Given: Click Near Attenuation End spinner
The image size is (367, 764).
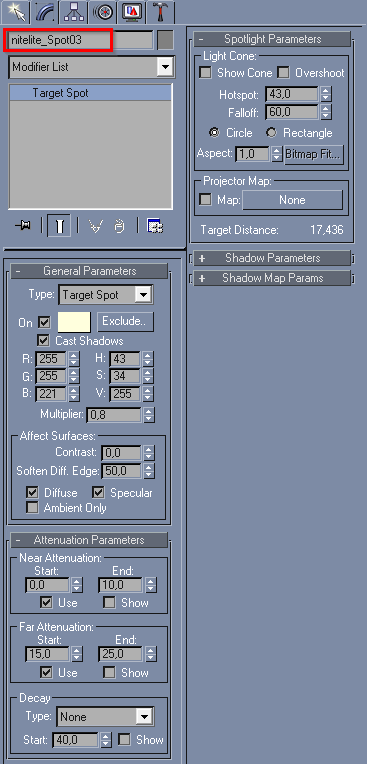Looking at the screenshot, I should 151,585.
